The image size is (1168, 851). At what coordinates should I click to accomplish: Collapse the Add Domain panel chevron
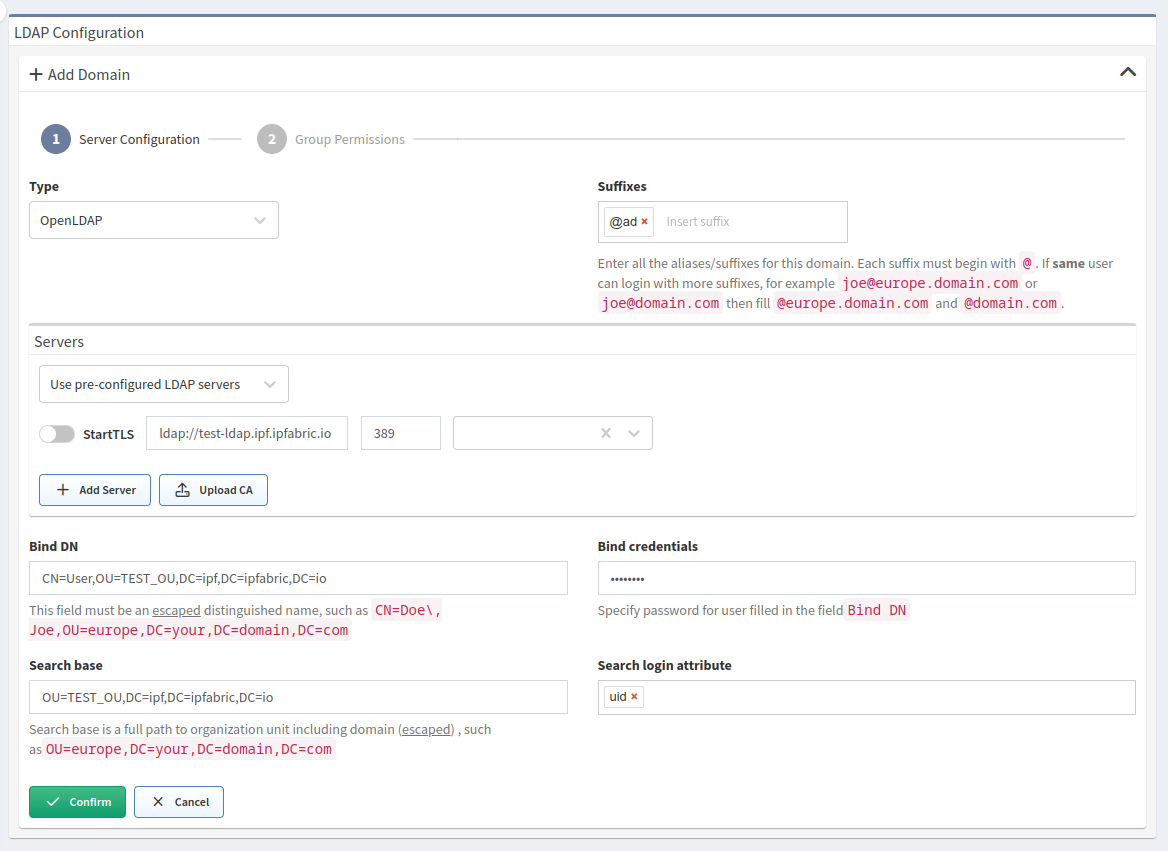1127,72
